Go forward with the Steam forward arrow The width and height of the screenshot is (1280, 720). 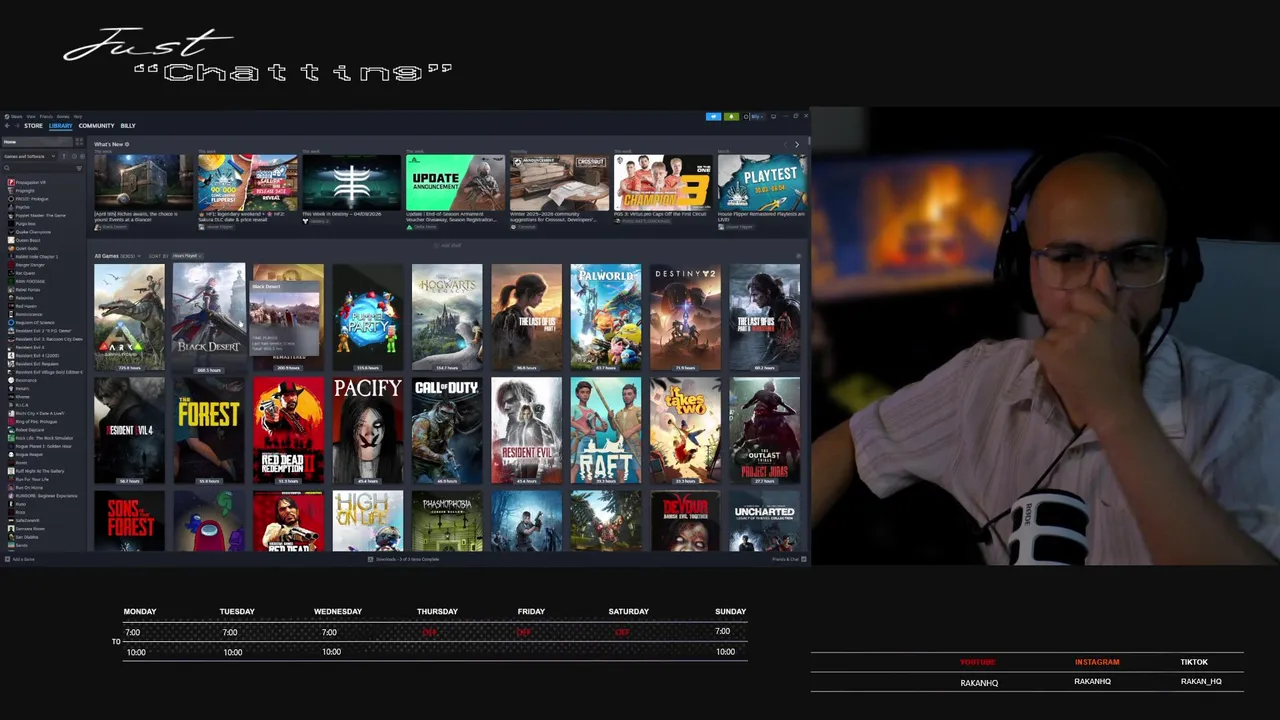[x=17, y=126]
